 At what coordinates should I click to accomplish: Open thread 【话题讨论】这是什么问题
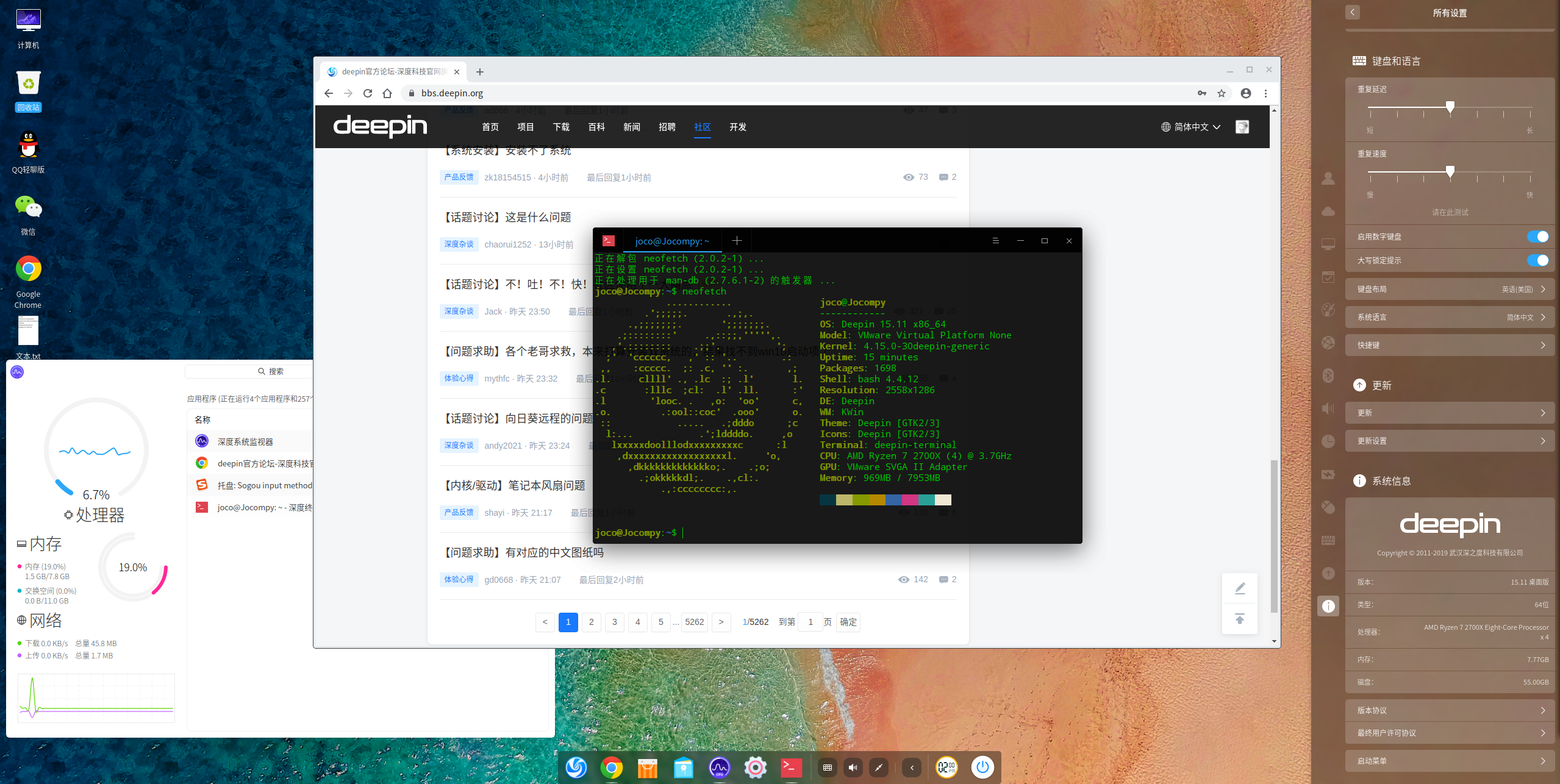click(x=507, y=217)
